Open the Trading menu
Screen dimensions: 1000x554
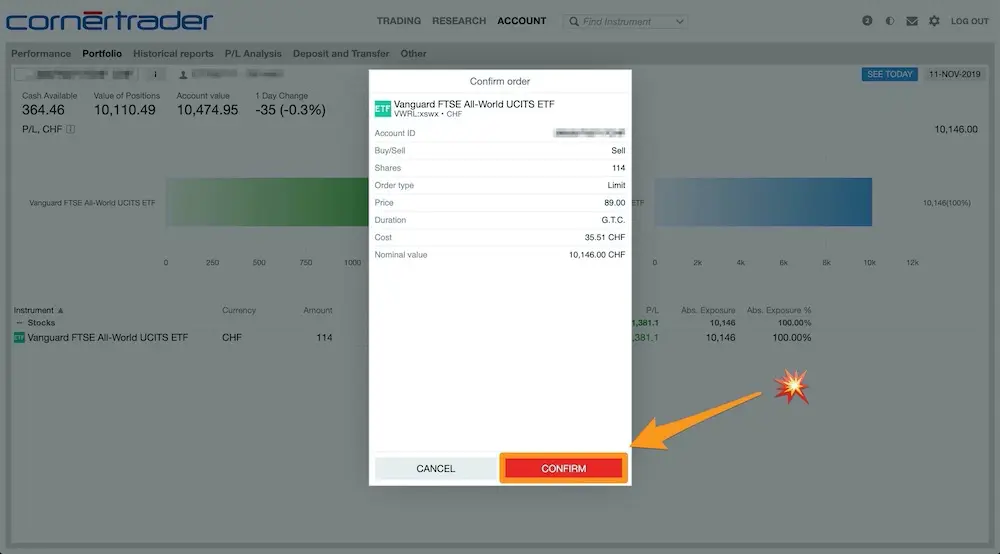[399, 21]
